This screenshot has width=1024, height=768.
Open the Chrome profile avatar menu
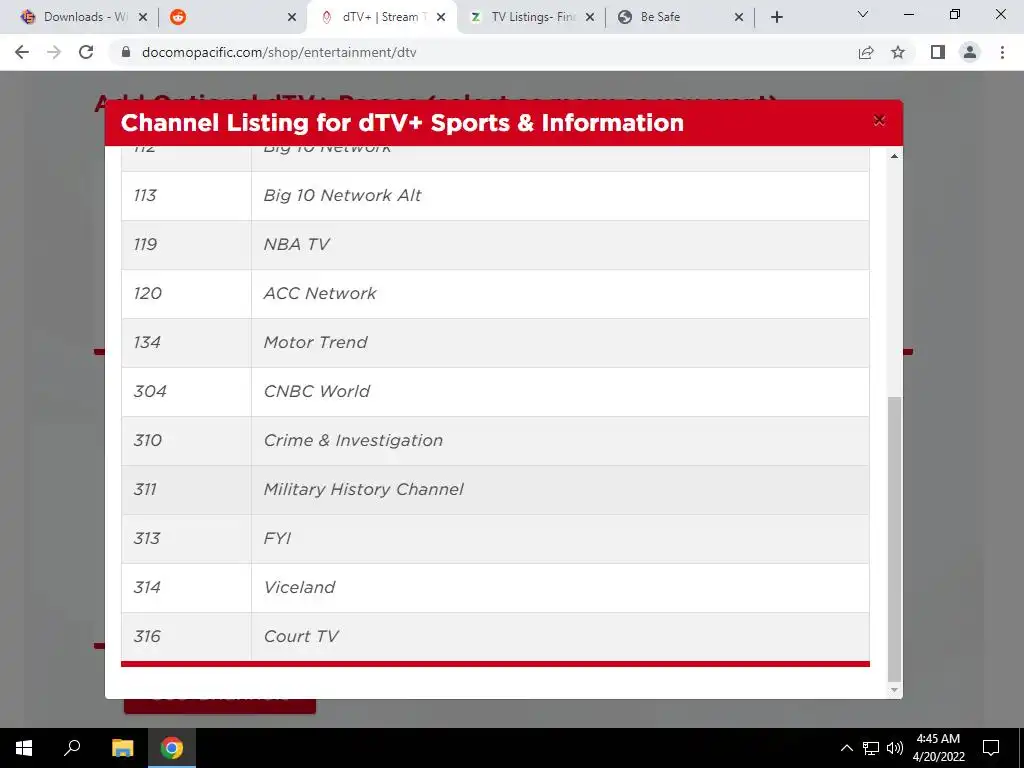970,52
